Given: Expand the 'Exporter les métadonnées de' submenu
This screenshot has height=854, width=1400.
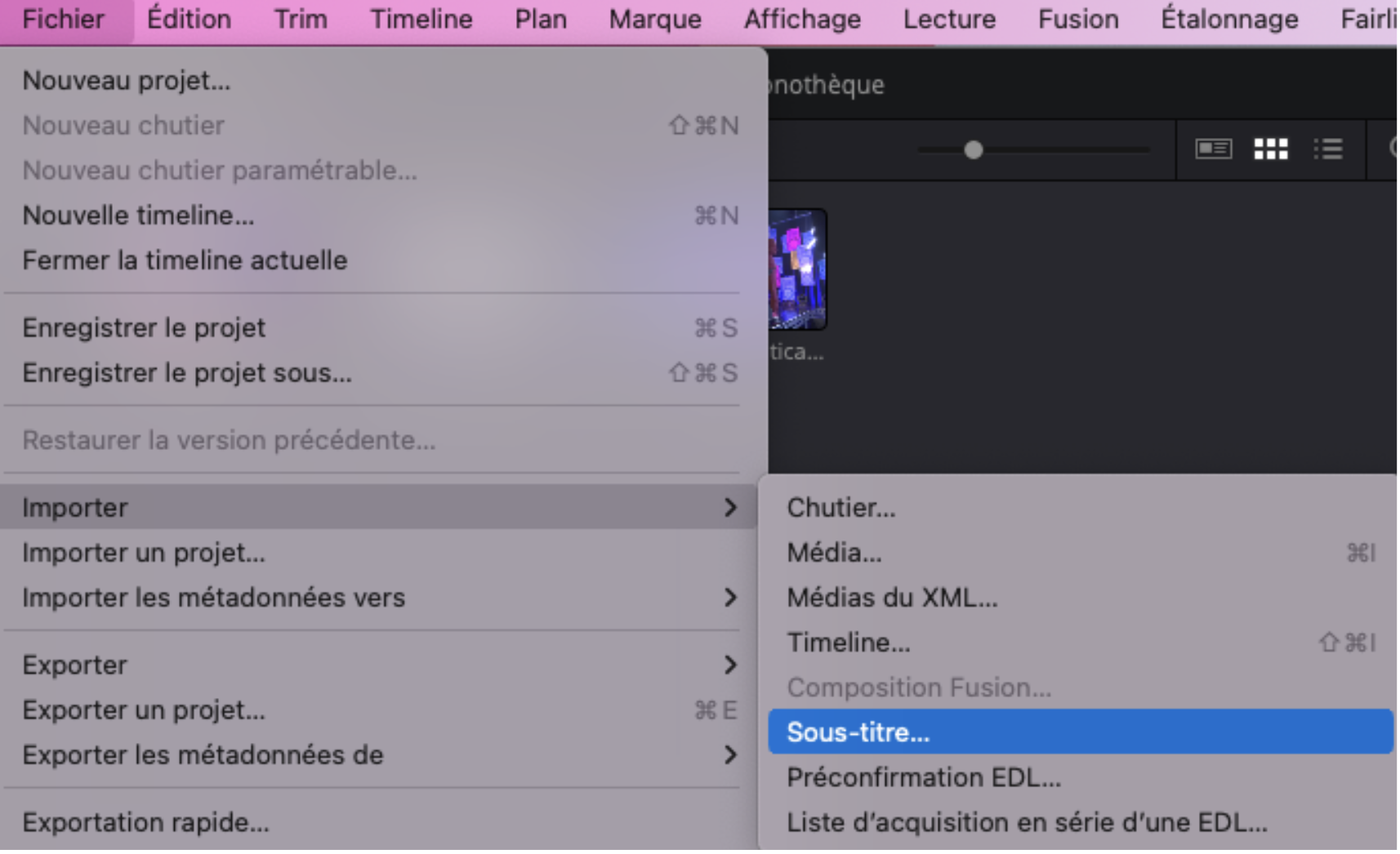Looking at the screenshot, I should (x=203, y=755).
